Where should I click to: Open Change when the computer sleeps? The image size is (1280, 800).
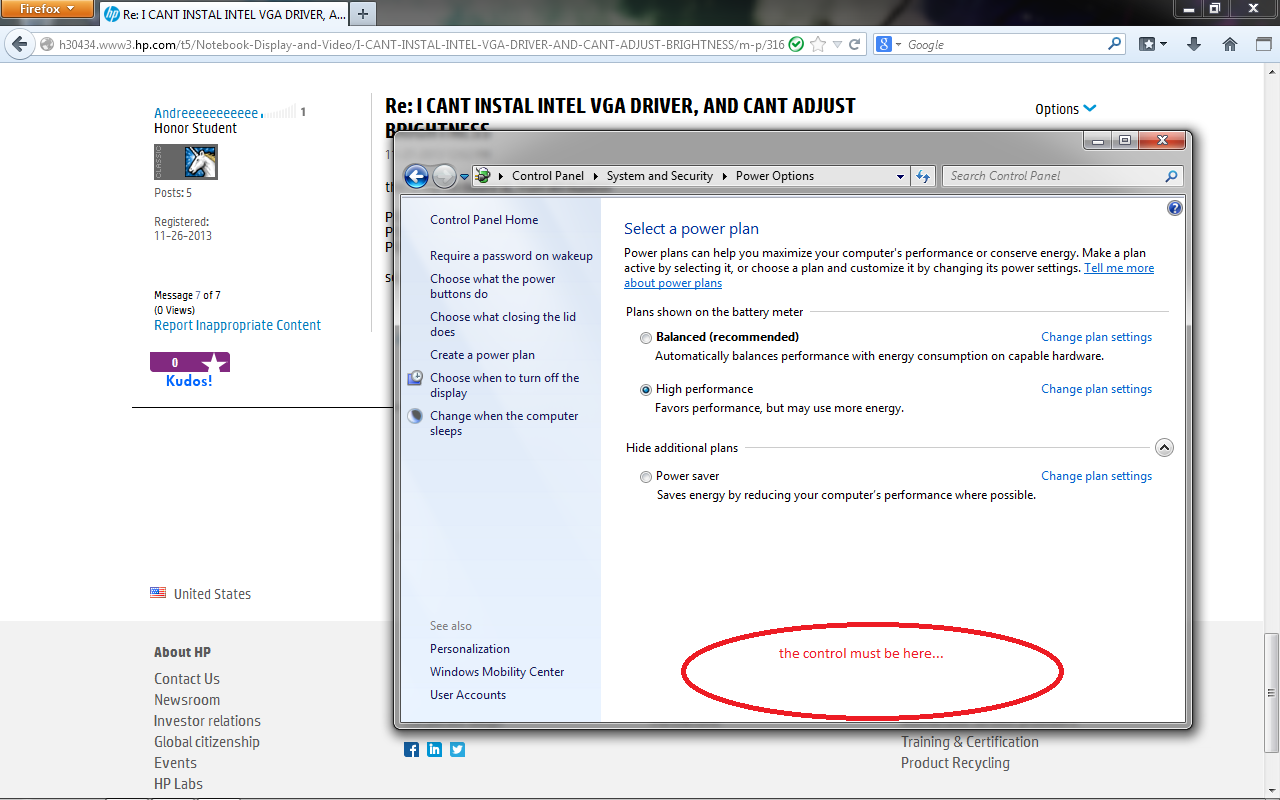(x=504, y=423)
